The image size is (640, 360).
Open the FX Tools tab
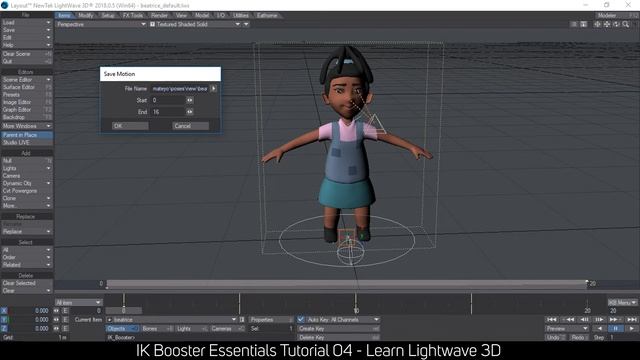click(133, 16)
